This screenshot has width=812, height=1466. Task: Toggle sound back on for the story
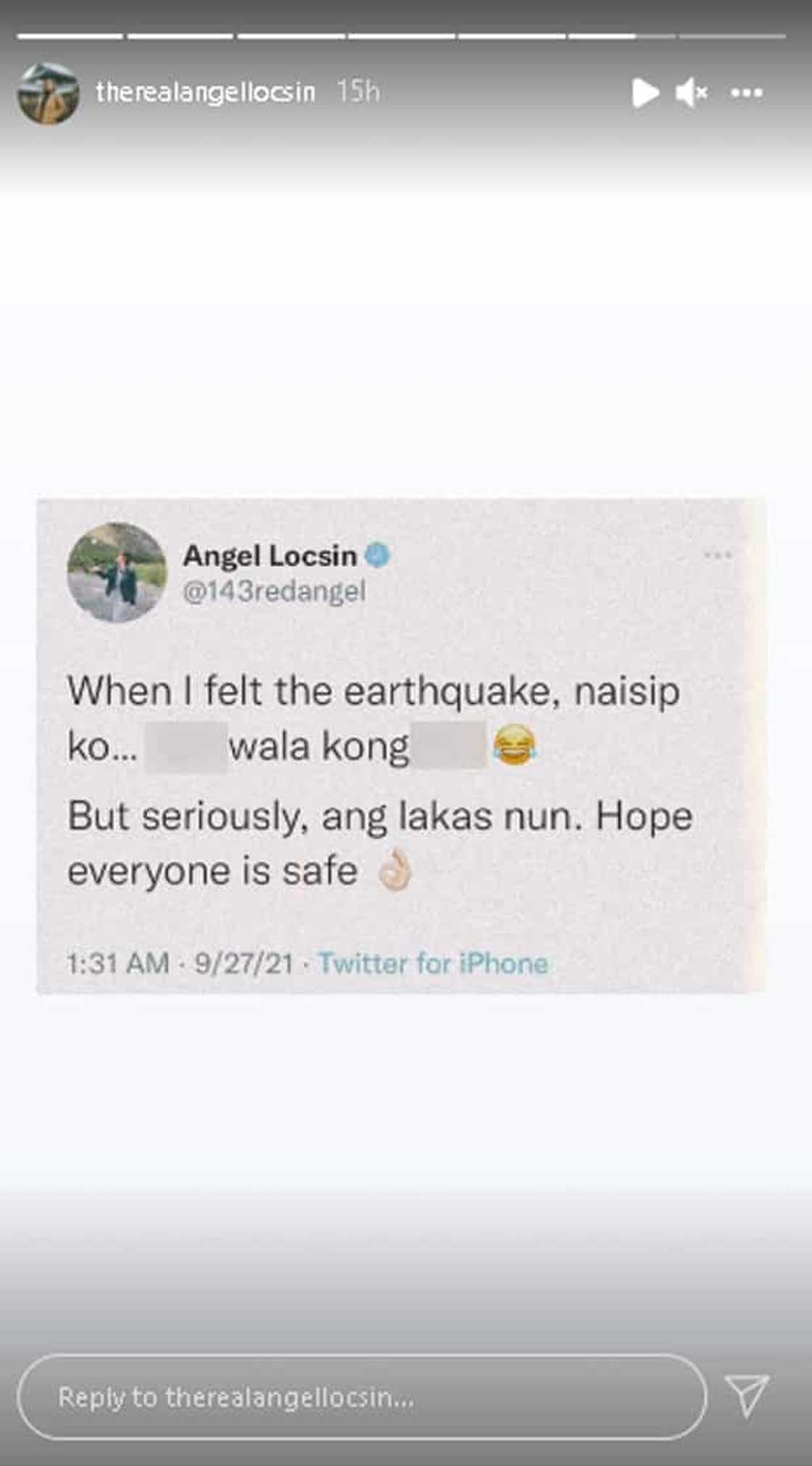692,93
